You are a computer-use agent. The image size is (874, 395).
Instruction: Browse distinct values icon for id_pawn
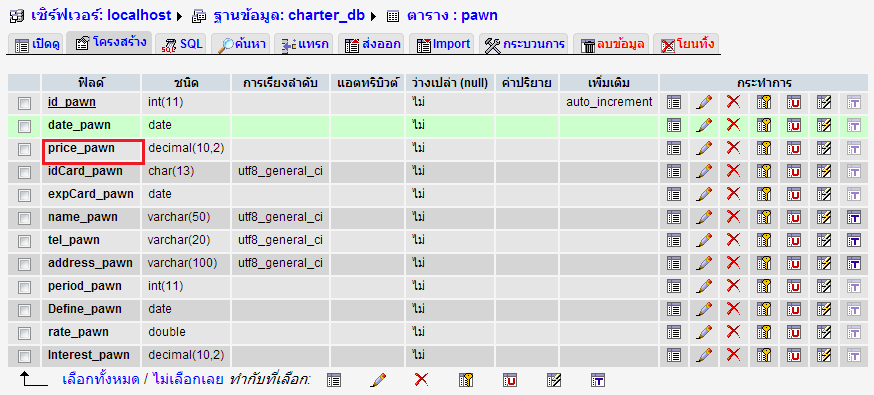[x=674, y=102]
